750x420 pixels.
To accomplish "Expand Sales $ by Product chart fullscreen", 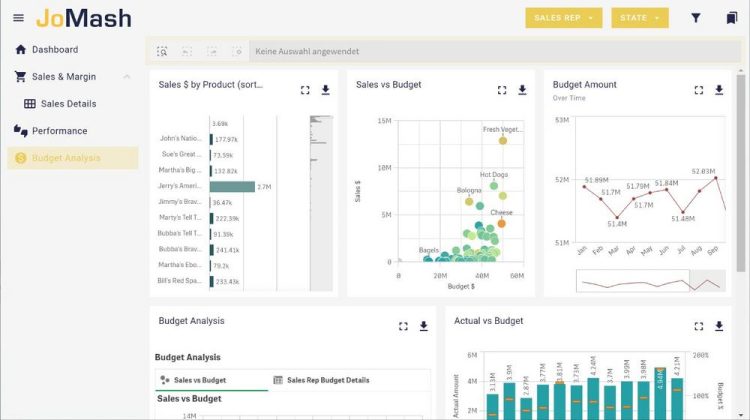I will [305, 90].
